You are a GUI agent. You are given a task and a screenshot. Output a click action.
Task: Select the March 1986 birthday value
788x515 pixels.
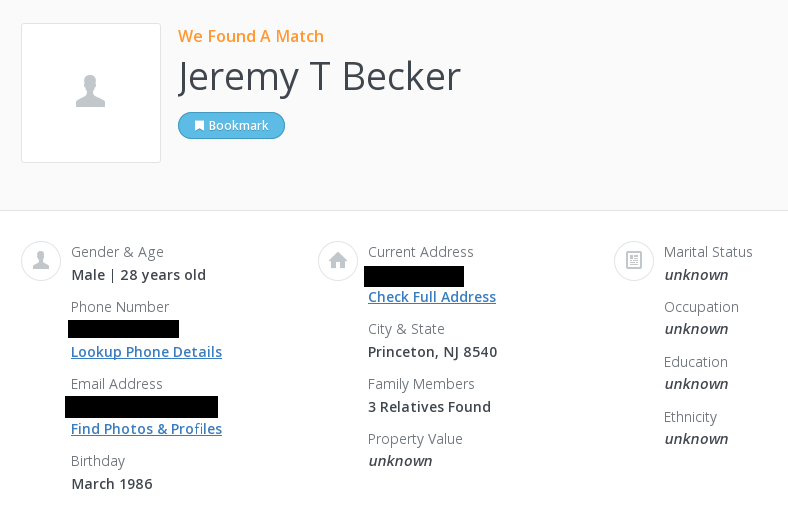[112, 484]
